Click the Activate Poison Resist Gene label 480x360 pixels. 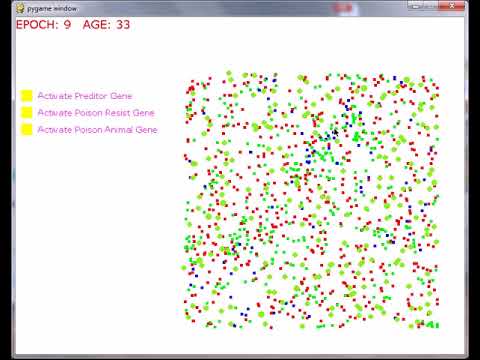[96, 113]
